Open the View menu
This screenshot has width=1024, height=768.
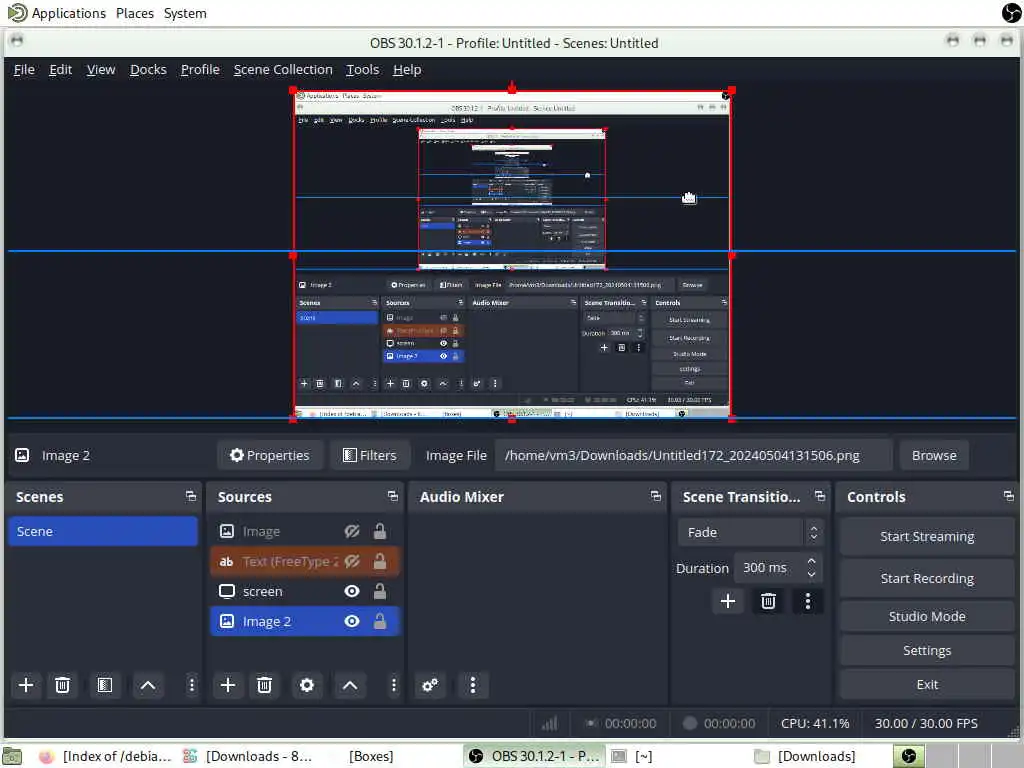tap(101, 70)
